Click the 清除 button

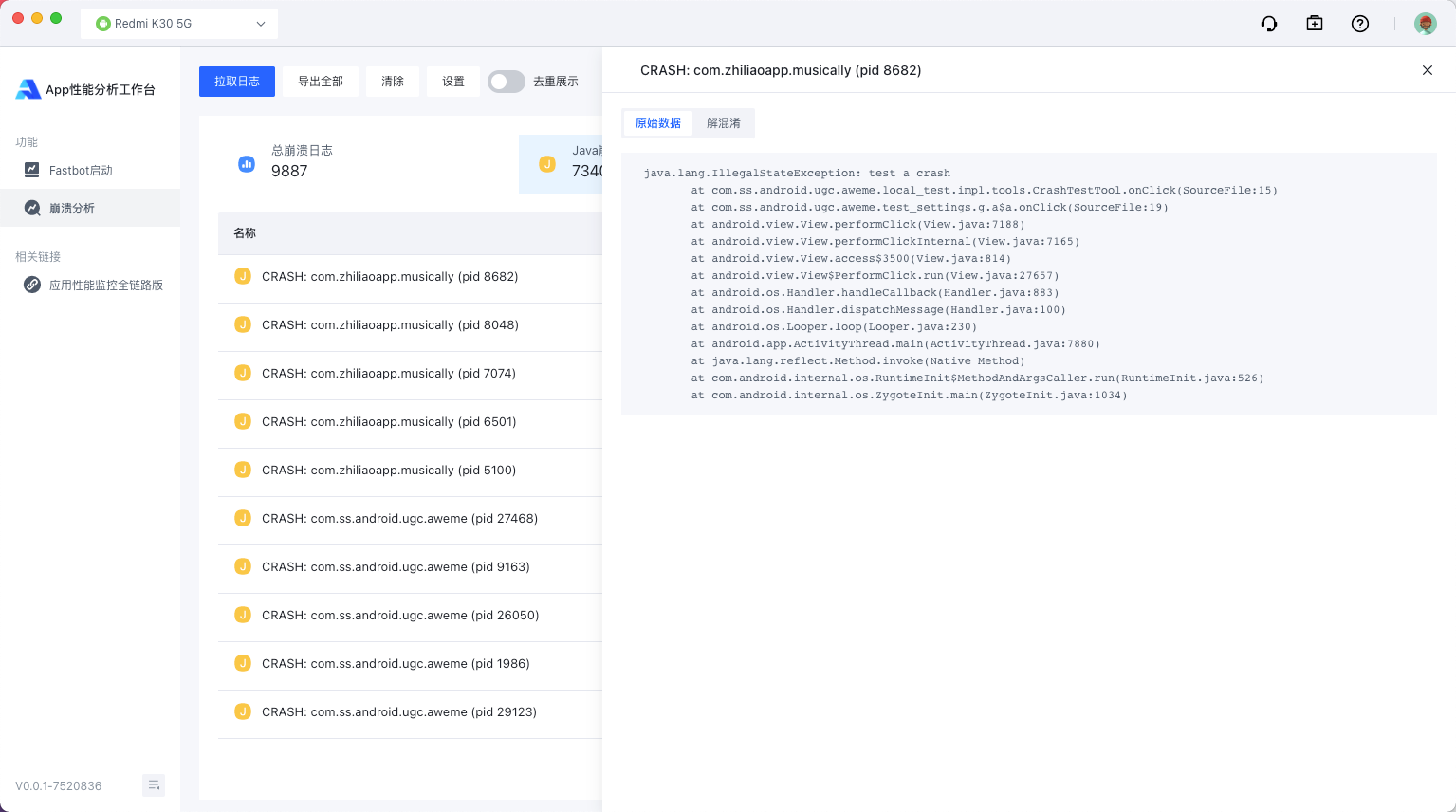coord(393,82)
